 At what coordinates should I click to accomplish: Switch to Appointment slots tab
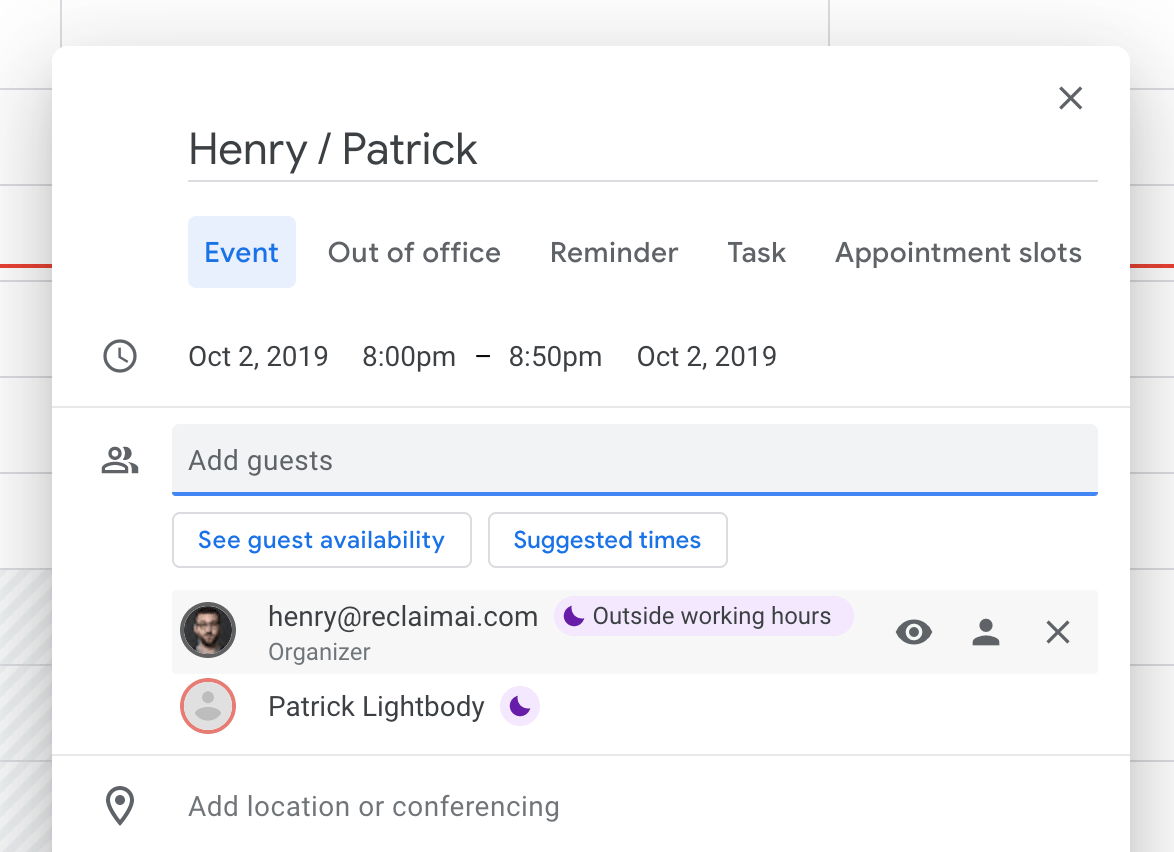point(958,253)
